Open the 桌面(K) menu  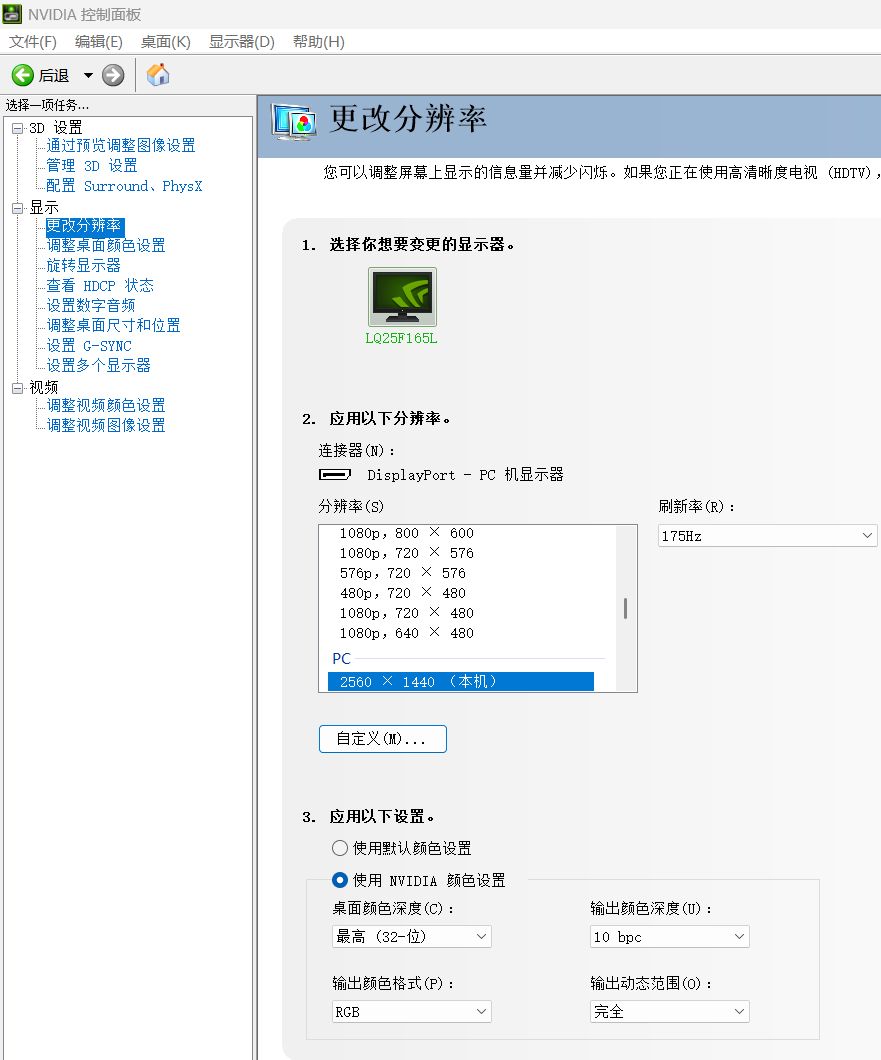[166, 42]
